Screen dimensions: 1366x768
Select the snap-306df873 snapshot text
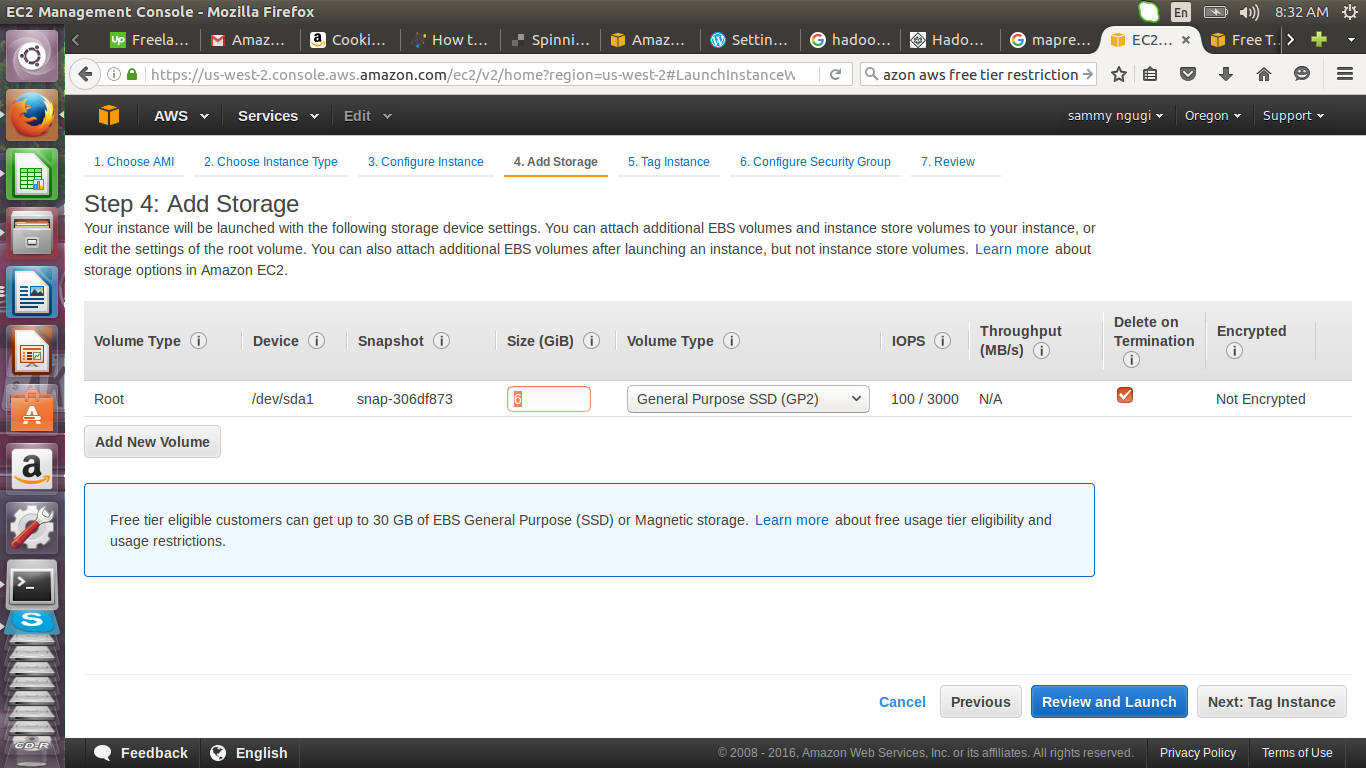pyautogui.click(x=405, y=399)
